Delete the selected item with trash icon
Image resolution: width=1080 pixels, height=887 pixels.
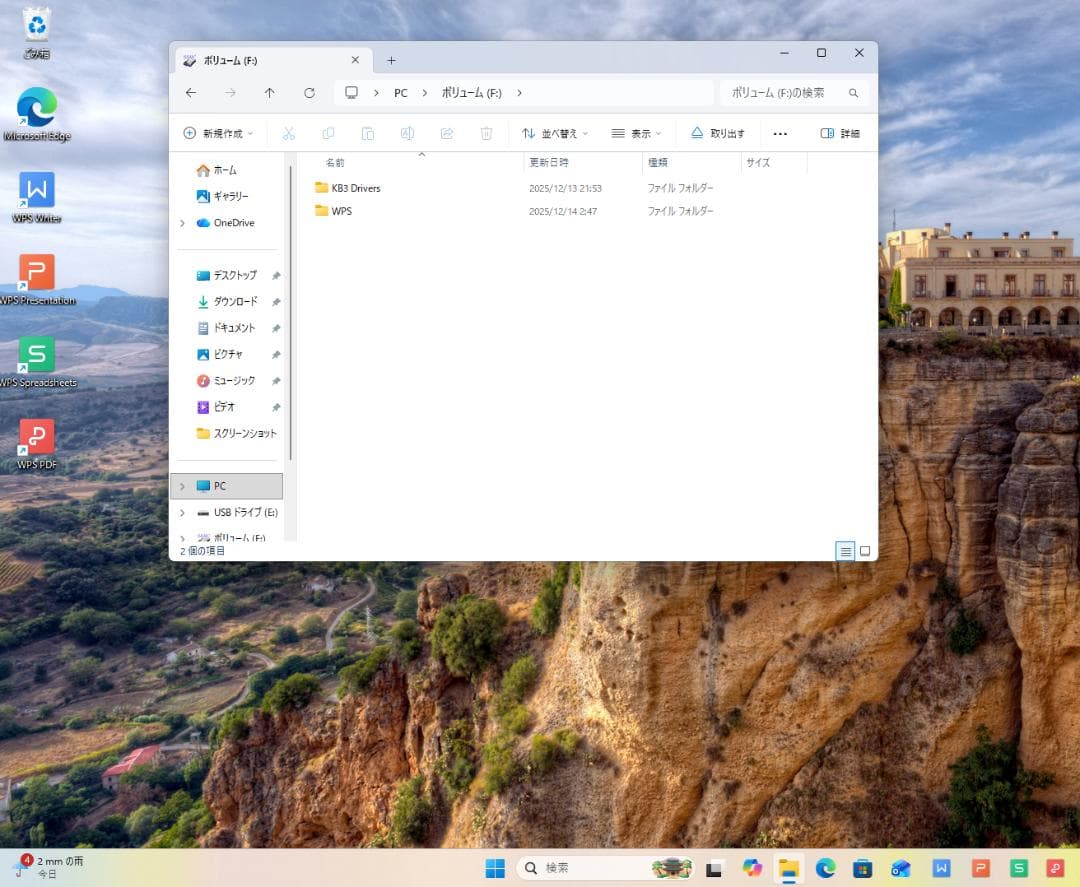487,133
